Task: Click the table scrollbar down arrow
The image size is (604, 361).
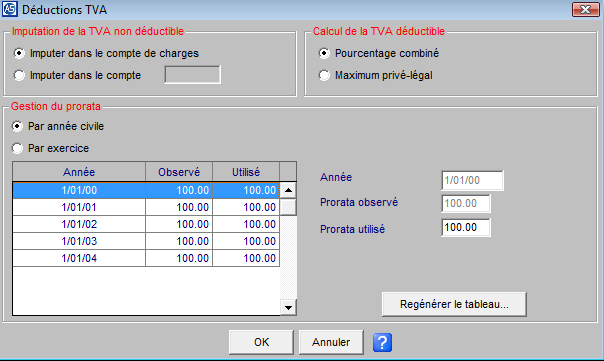Action: click(x=288, y=307)
